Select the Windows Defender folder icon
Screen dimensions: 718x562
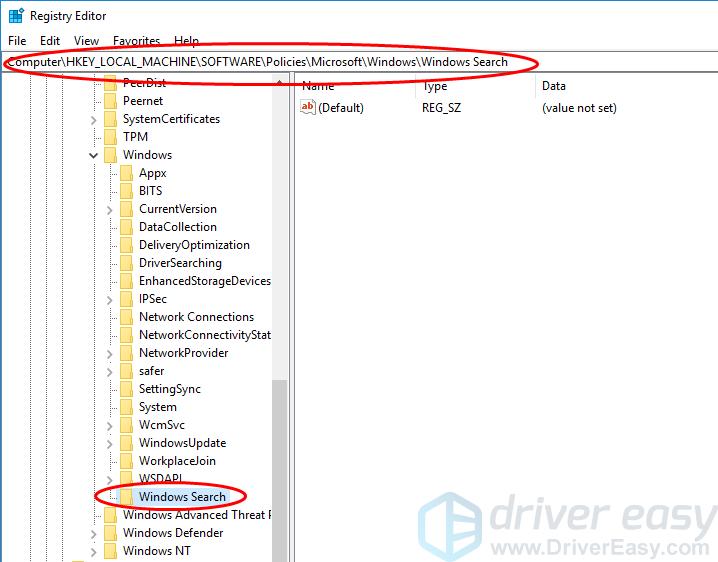pos(110,533)
